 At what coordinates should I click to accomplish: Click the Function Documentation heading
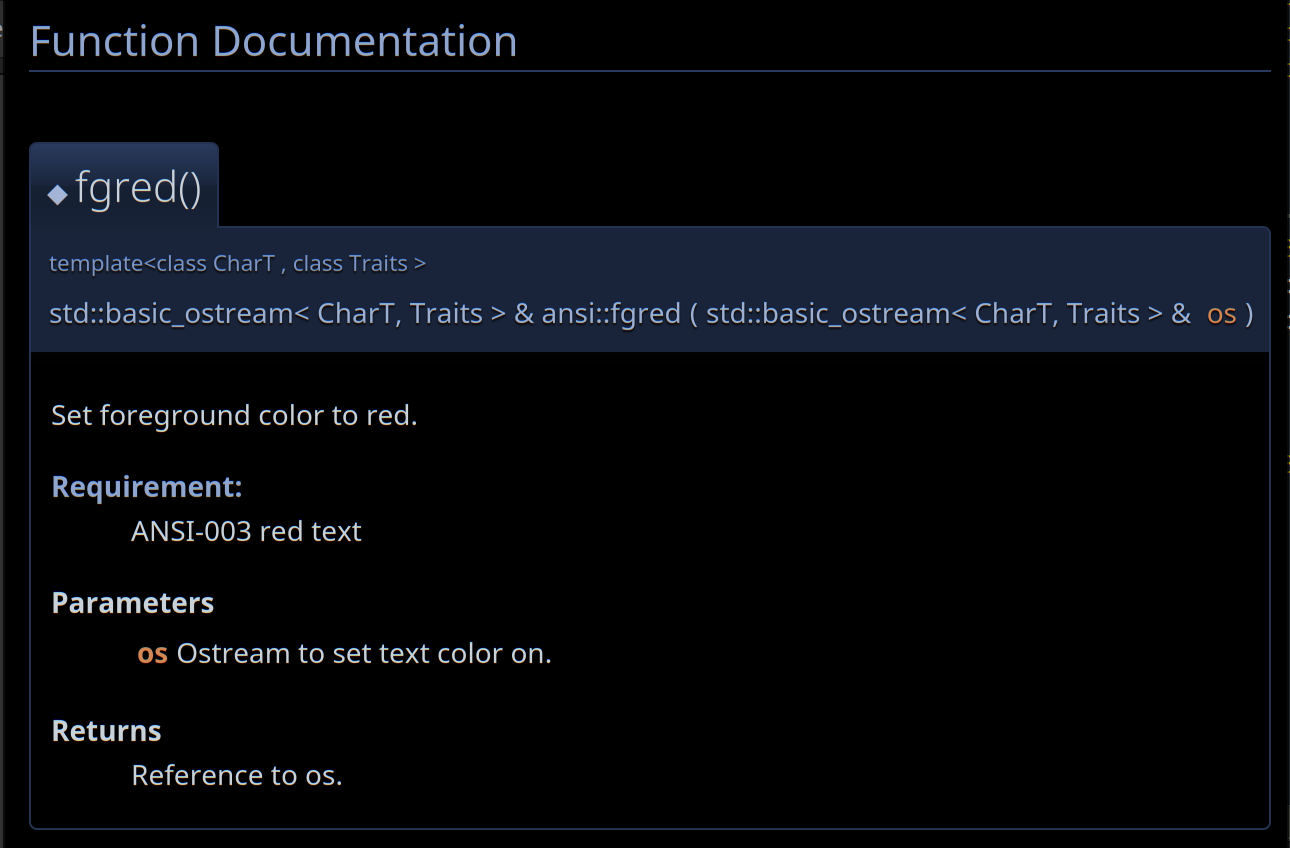coord(274,41)
